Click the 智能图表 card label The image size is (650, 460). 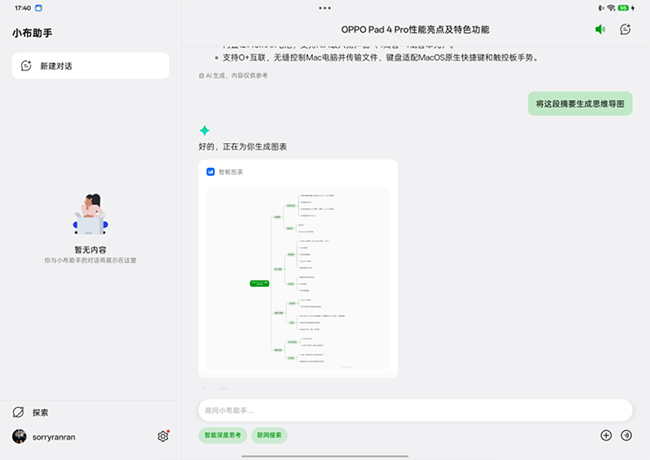[231, 172]
